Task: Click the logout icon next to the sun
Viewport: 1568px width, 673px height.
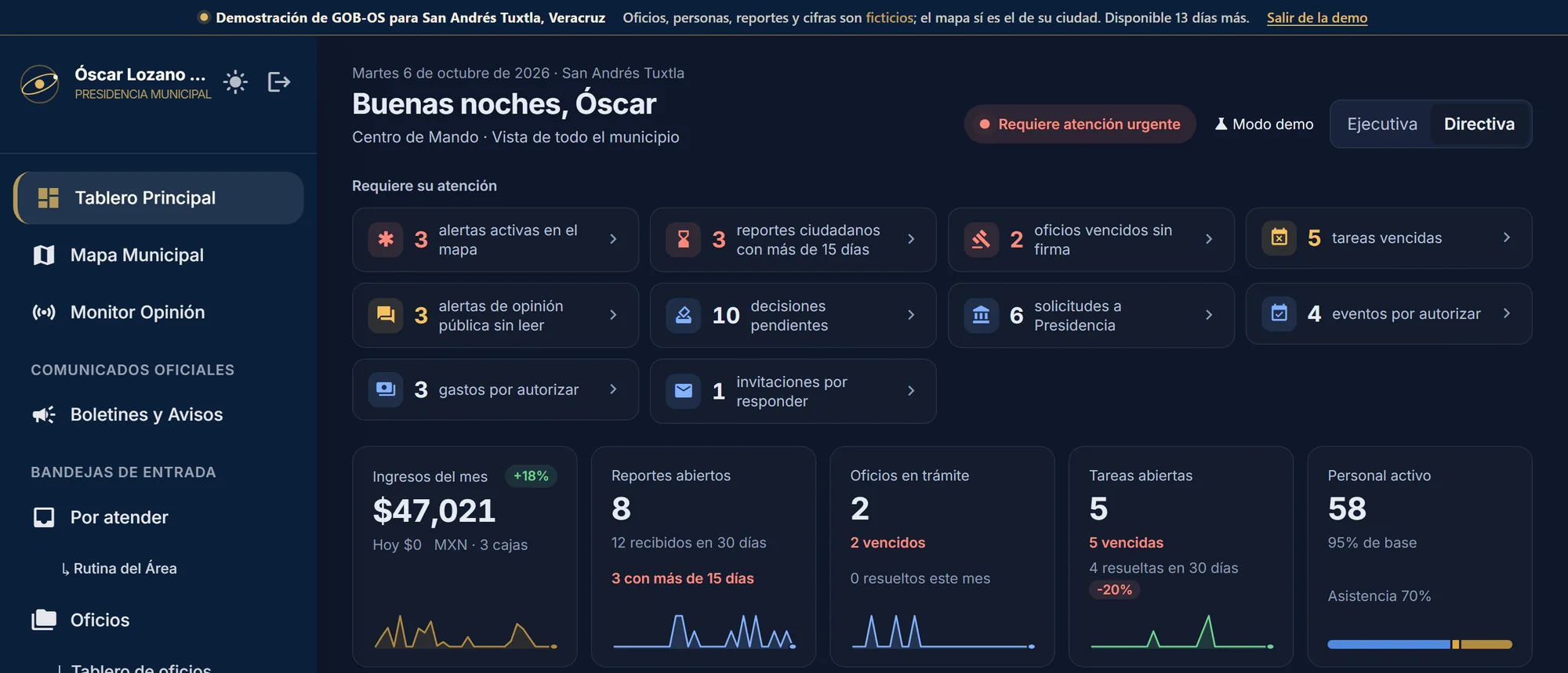Action: [279, 82]
